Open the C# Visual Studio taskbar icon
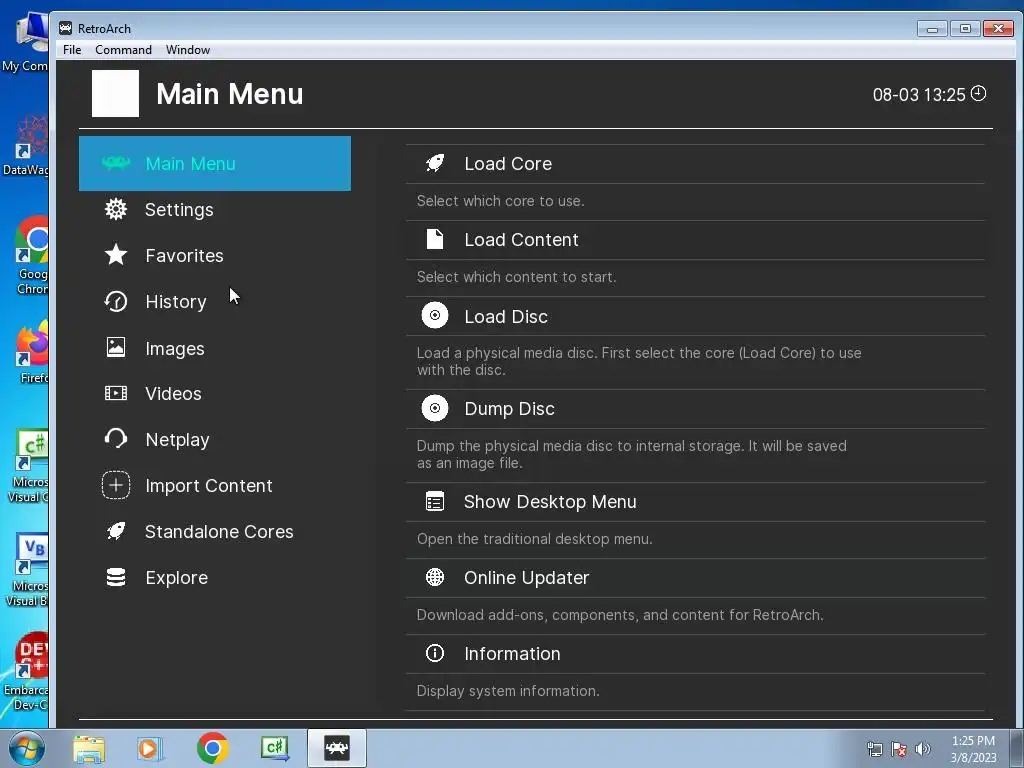 [x=274, y=748]
